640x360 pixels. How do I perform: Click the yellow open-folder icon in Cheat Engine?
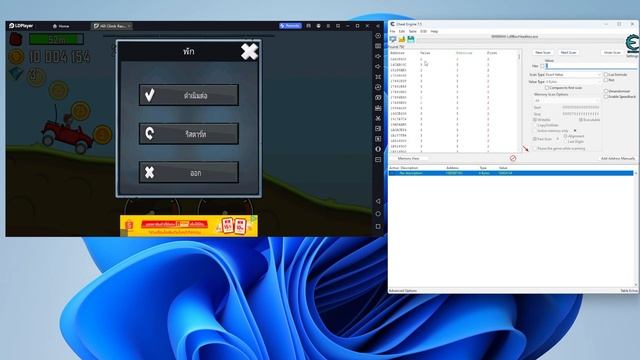pyautogui.click(x=402, y=39)
